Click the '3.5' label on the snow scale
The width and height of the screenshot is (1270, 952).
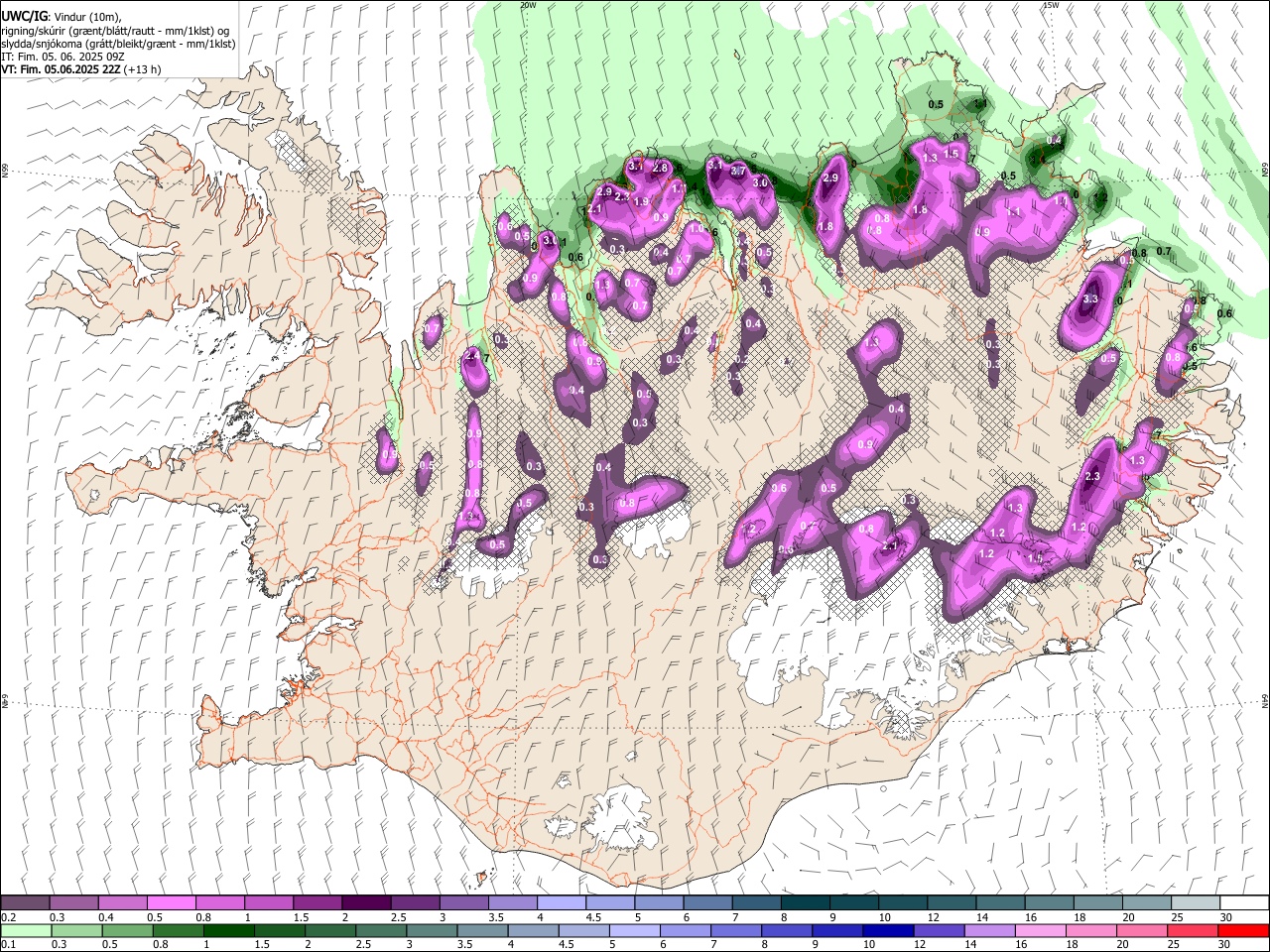click(x=495, y=917)
